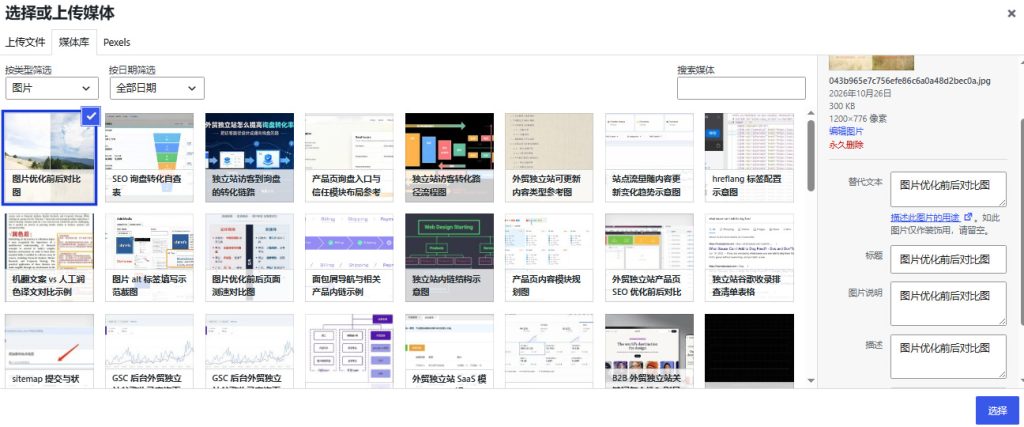Uncheck the selected 图片优化前后对比图 checkmark
This screenshot has width=1024, height=427.
click(x=91, y=116)
